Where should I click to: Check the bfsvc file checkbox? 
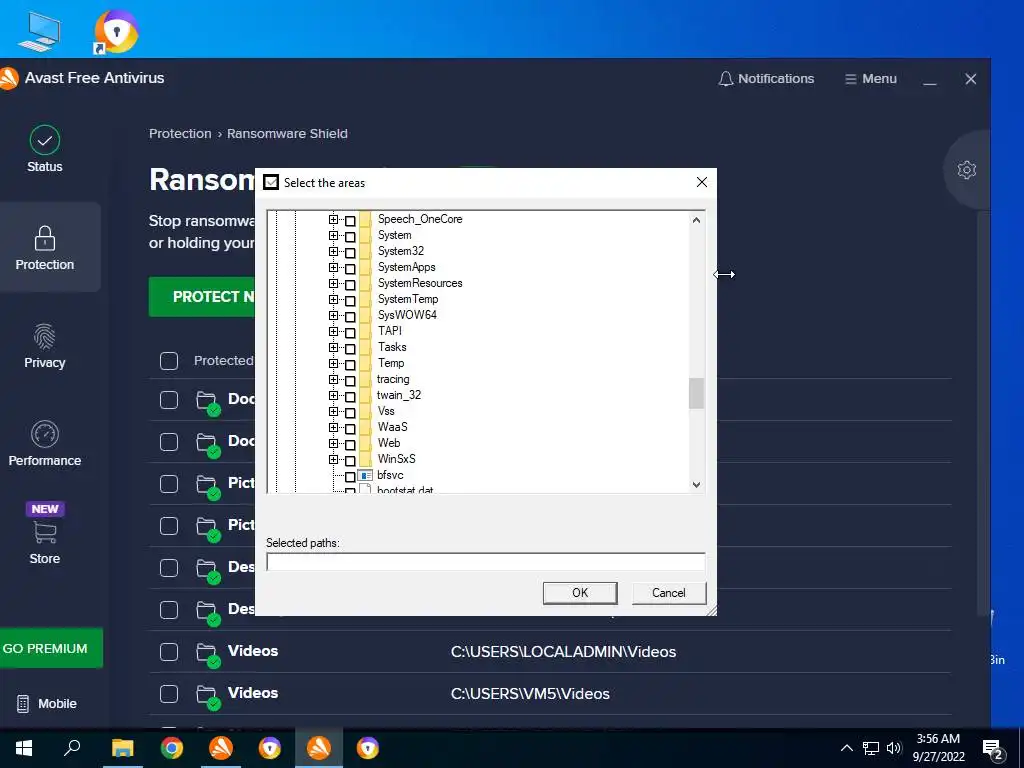click(x=350, y=477)
